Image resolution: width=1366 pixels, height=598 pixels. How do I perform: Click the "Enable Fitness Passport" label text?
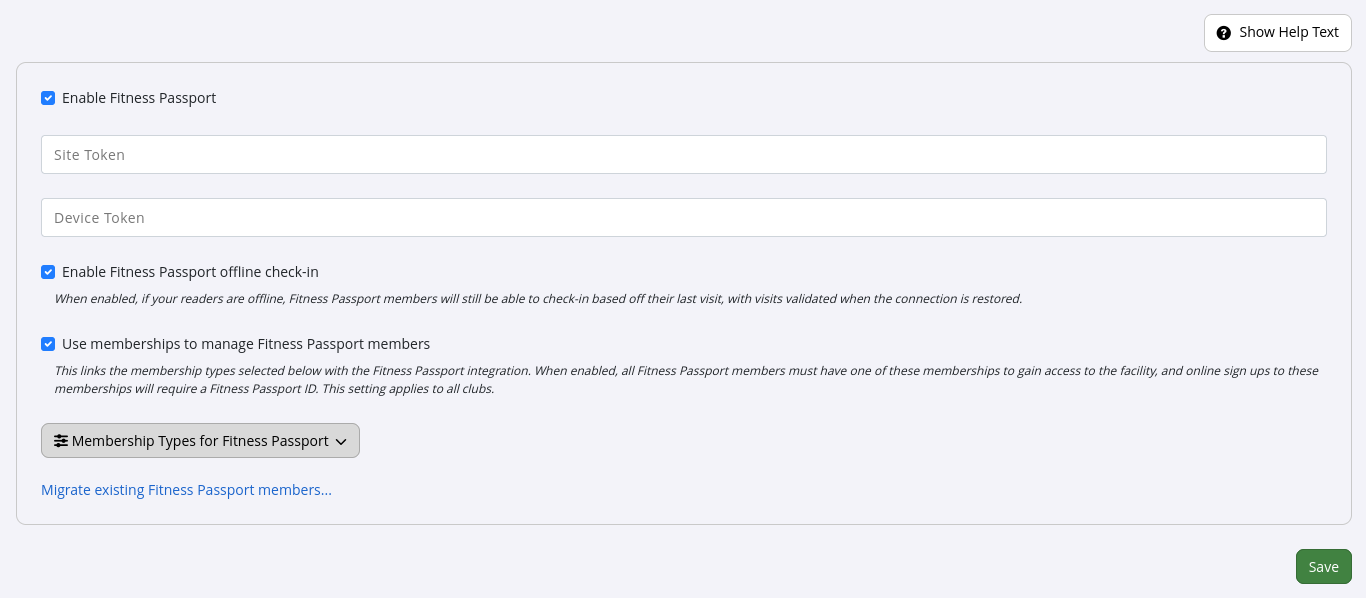point(139,98)
